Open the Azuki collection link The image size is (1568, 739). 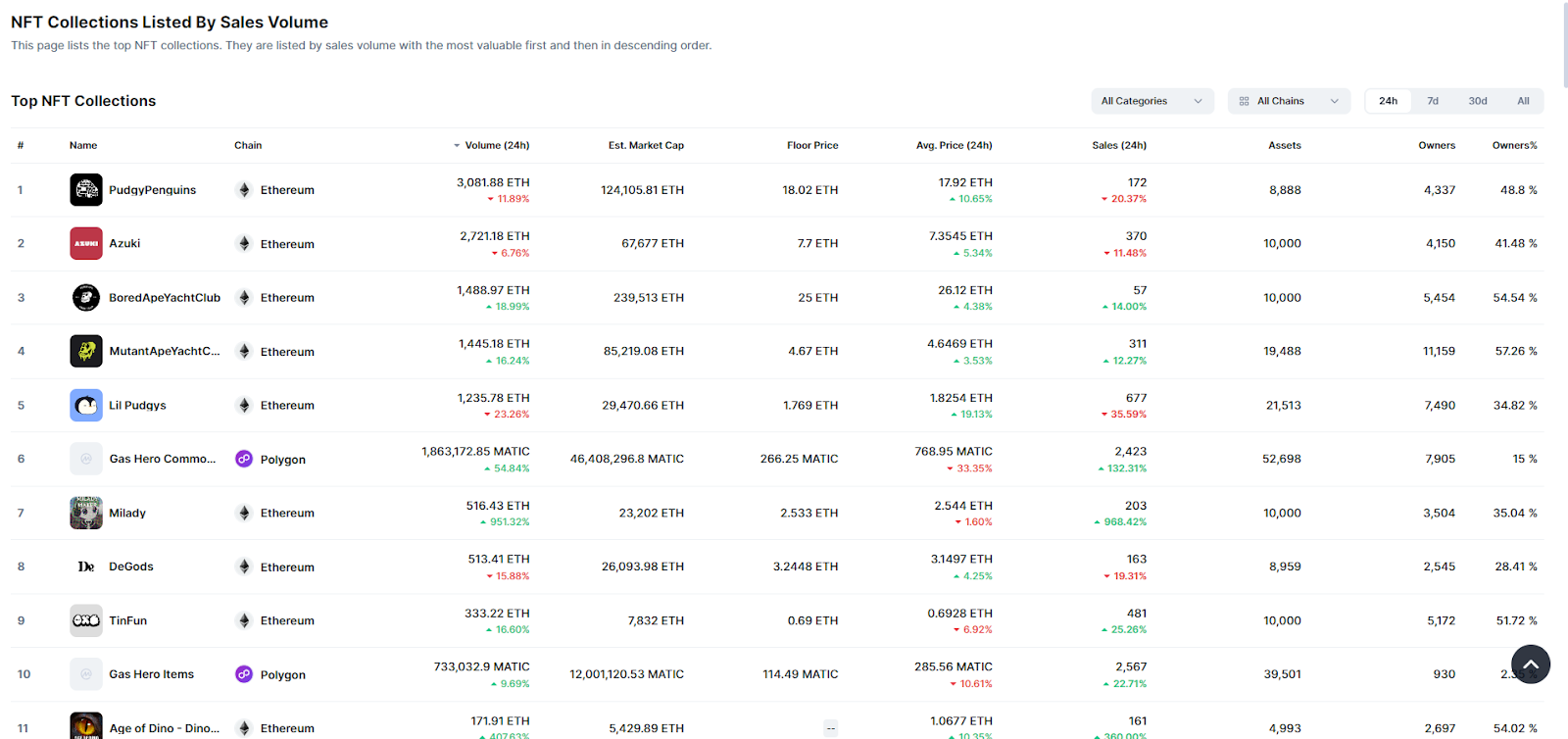click(124, 243)
